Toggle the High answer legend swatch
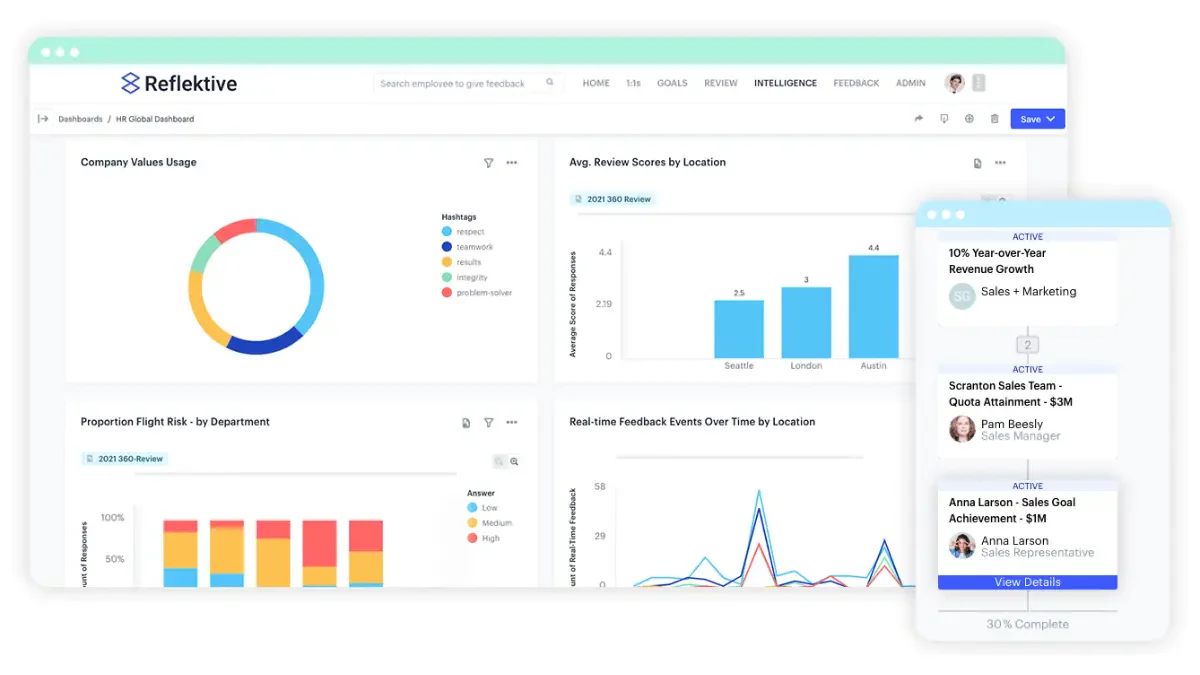1200x675 pixels. pos(472,538)
